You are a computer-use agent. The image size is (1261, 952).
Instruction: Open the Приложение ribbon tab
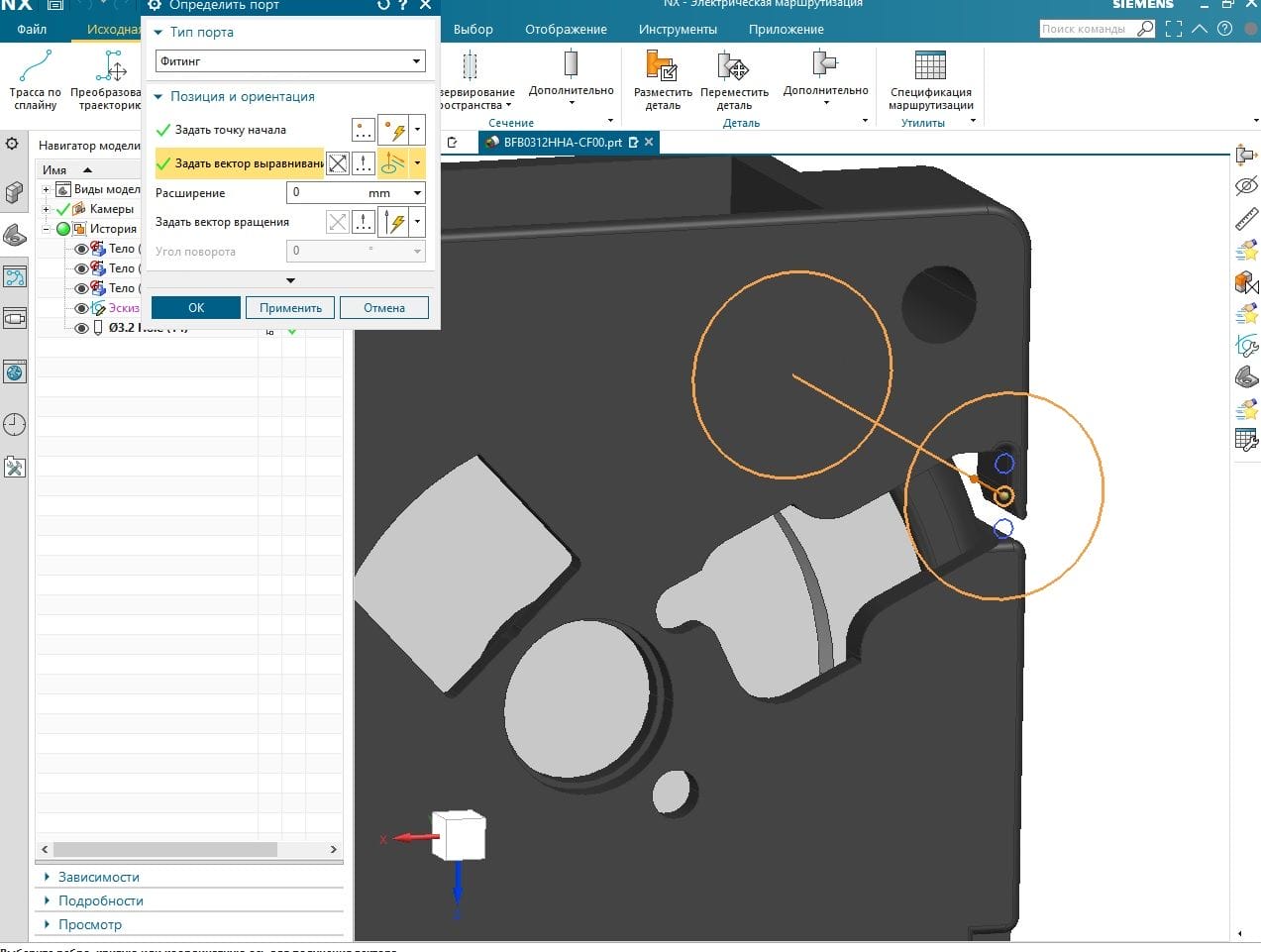click(x=787, y=29)
